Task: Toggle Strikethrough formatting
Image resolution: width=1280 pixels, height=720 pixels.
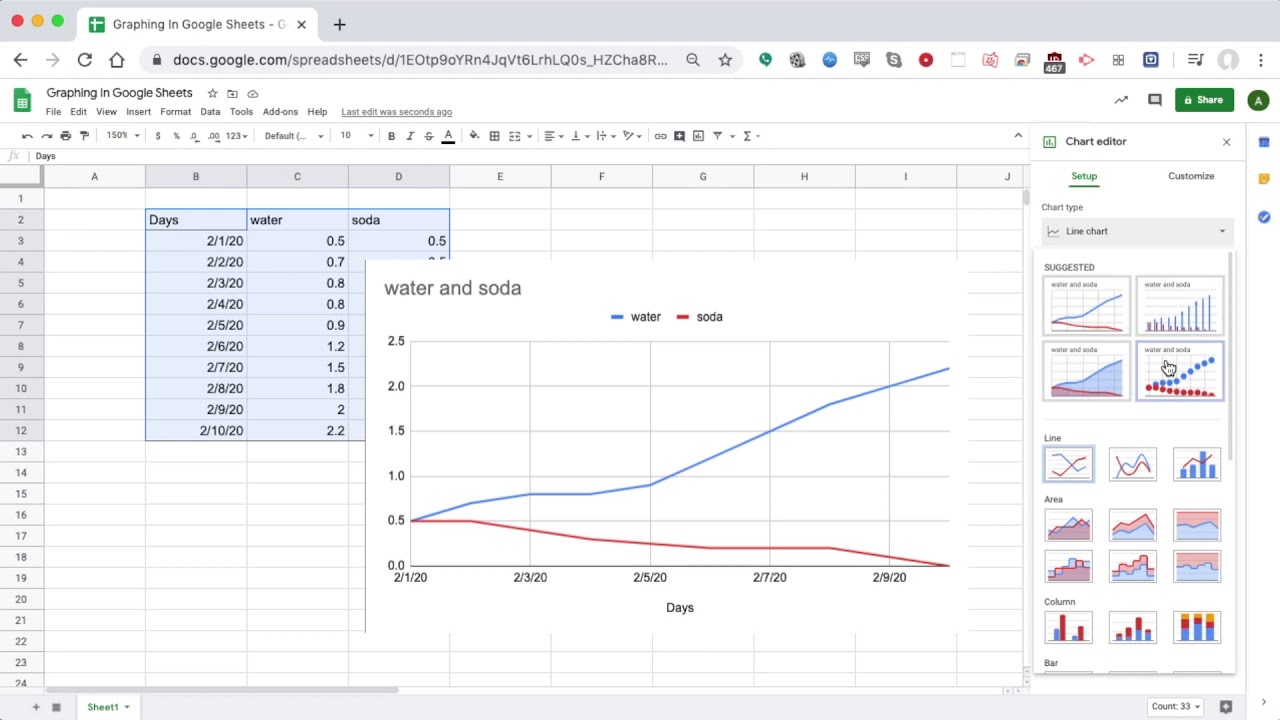Action: [x=429, y=136]
